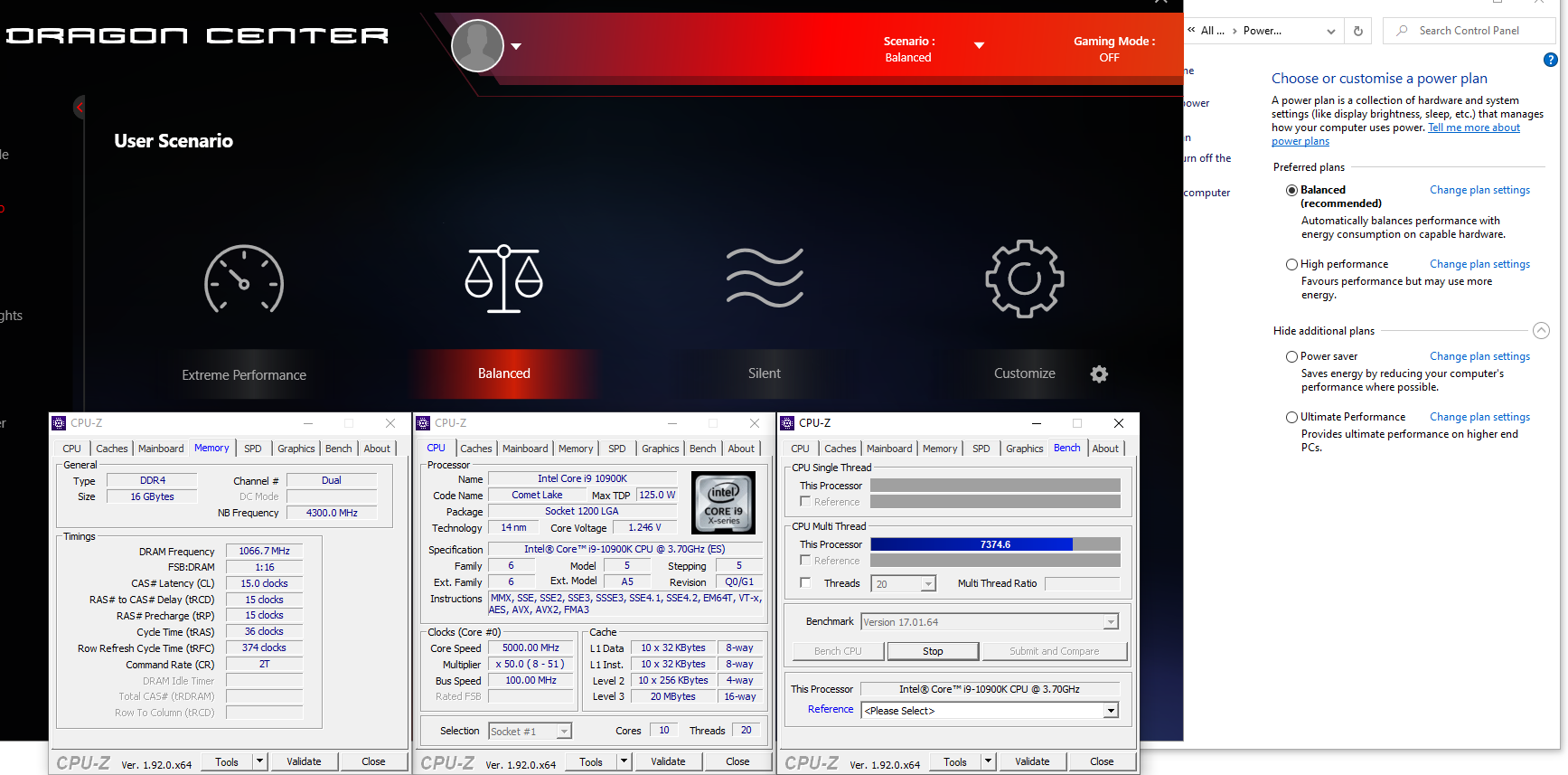The height and width of the screenshot is (775, 1568).
Task: Open the Reference Please Select dropdown
Action: pyautogui.click(x=1111, y=711)
